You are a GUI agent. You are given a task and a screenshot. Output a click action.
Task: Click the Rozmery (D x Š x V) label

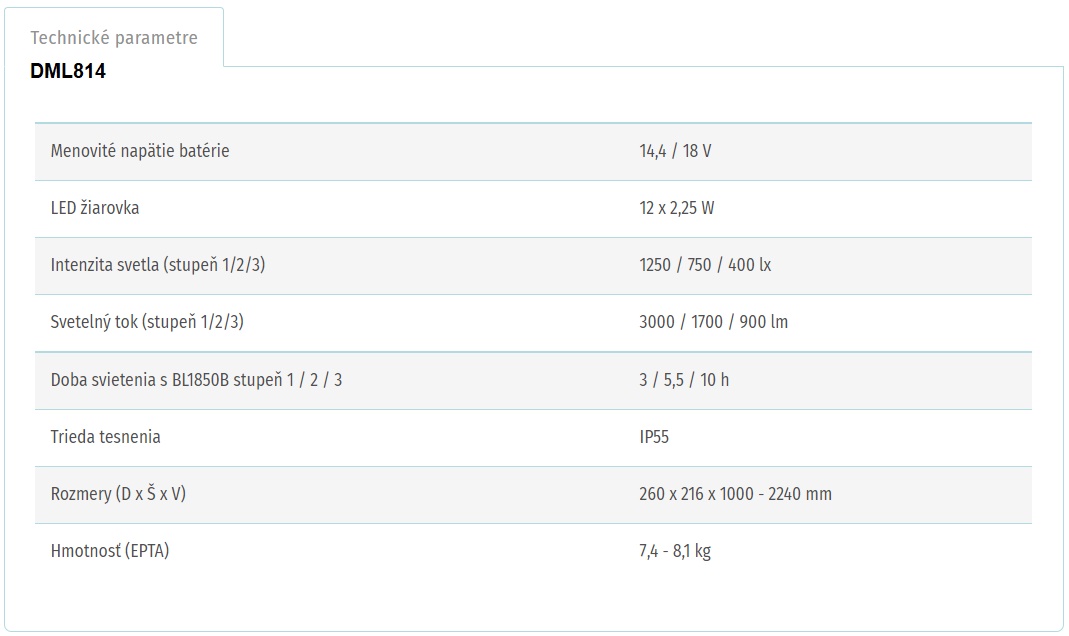pos(118,494)
